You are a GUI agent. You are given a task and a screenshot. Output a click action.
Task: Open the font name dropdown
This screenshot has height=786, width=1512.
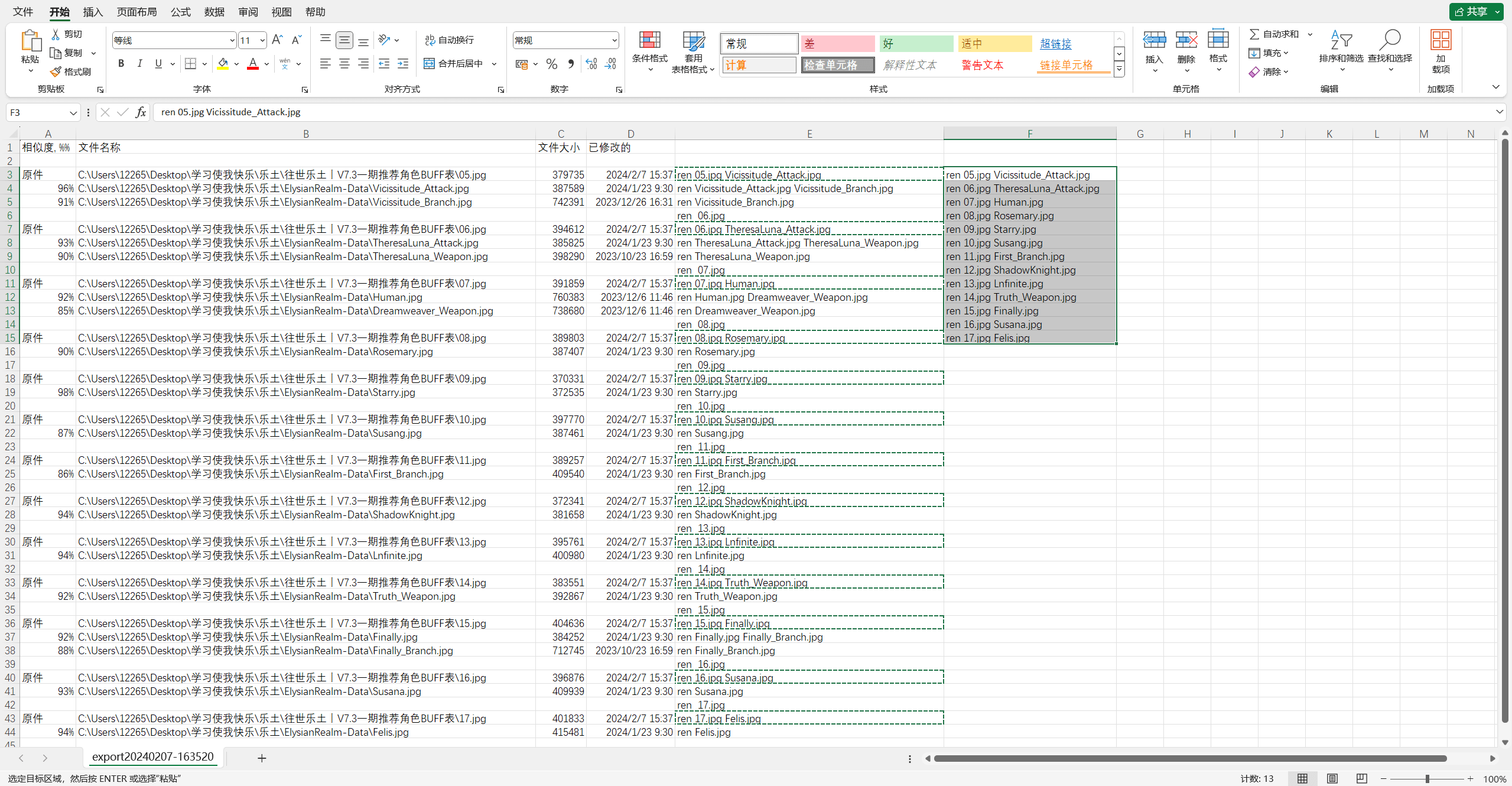[232, 41]
